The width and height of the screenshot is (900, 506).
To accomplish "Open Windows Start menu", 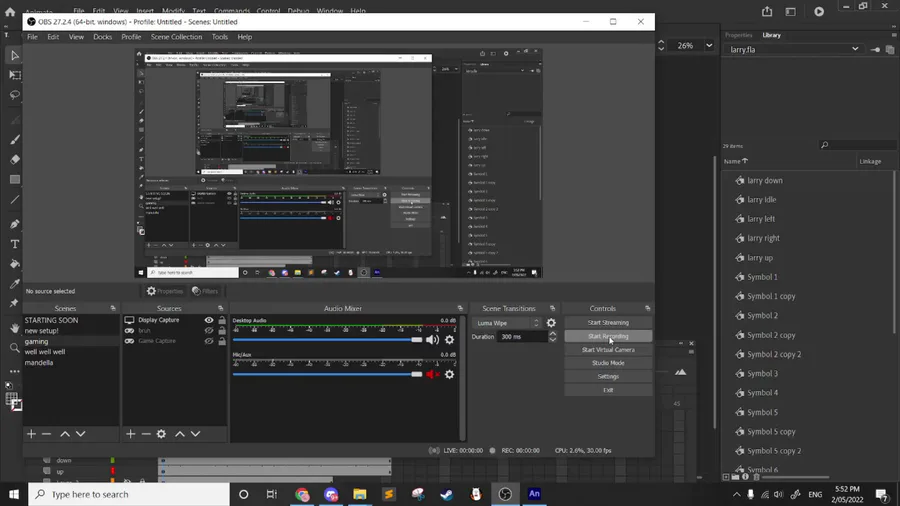I will [x=14, y=494].
